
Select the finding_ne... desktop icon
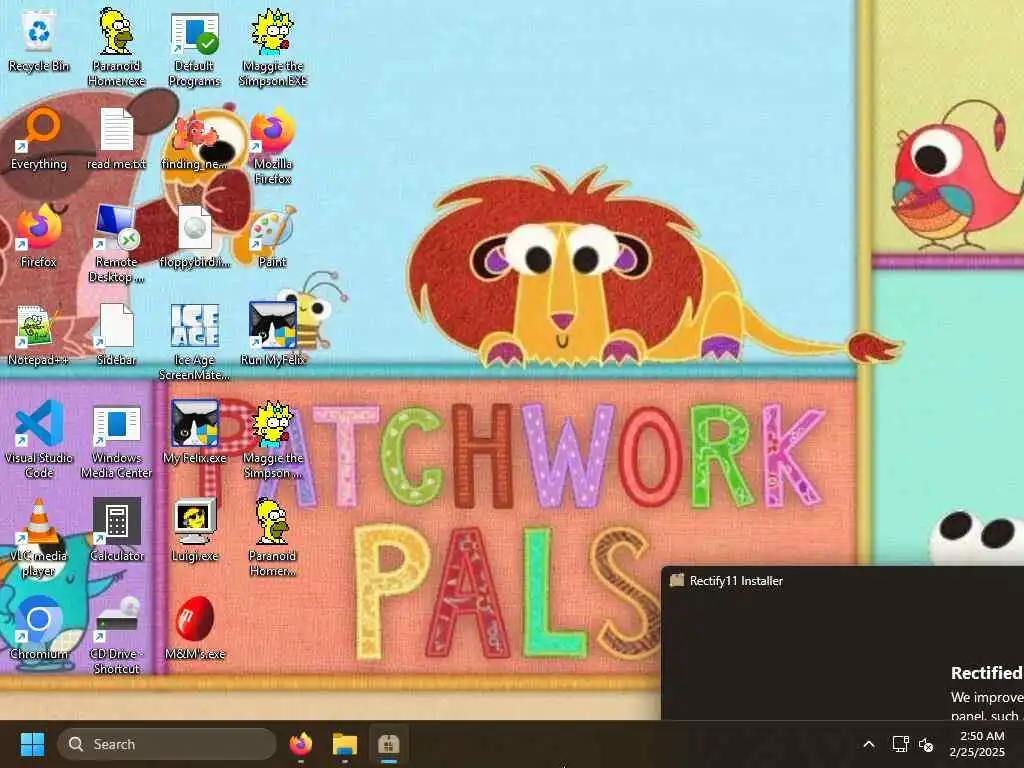[195, 138]
